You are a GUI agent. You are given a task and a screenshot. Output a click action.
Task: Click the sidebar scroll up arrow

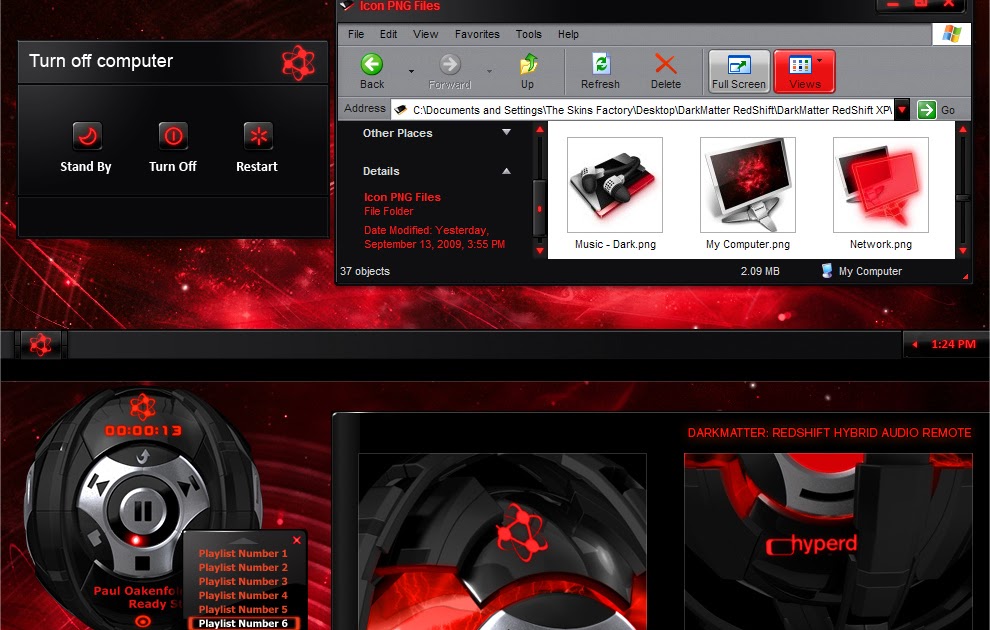click(x=539, y=129)
